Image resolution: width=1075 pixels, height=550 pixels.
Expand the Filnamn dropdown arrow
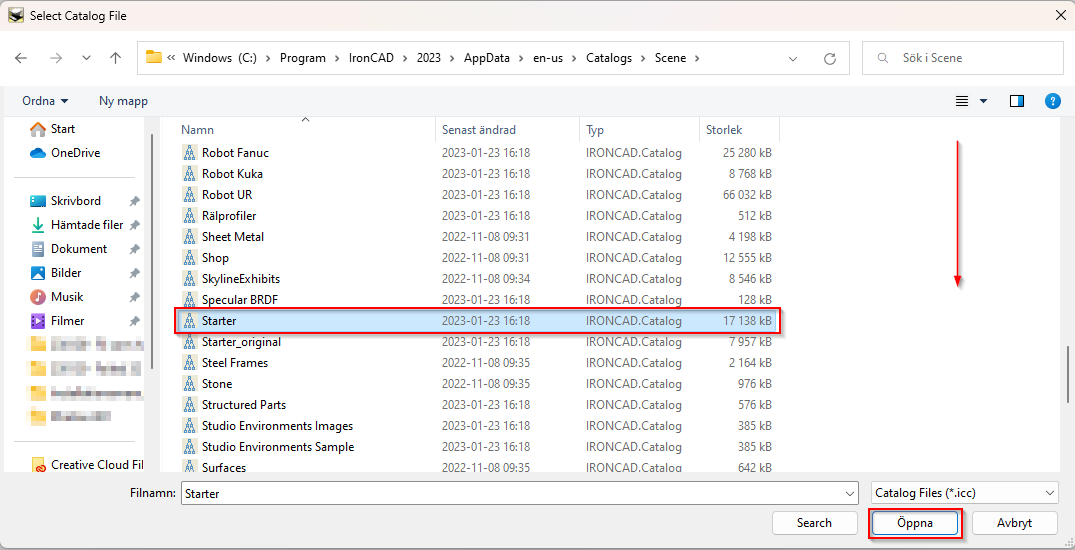[x=851, y=493]
